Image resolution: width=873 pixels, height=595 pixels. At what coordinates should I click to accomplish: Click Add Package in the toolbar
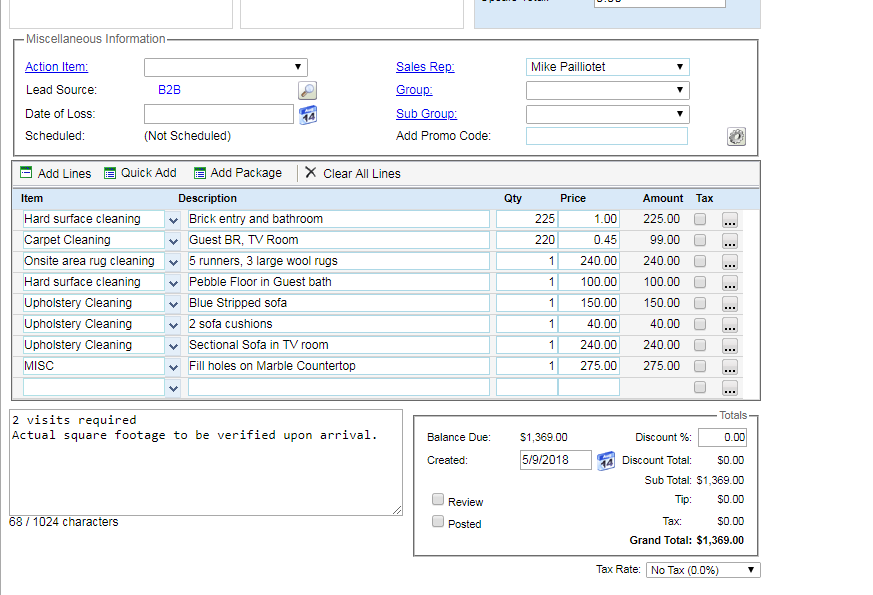237,173
